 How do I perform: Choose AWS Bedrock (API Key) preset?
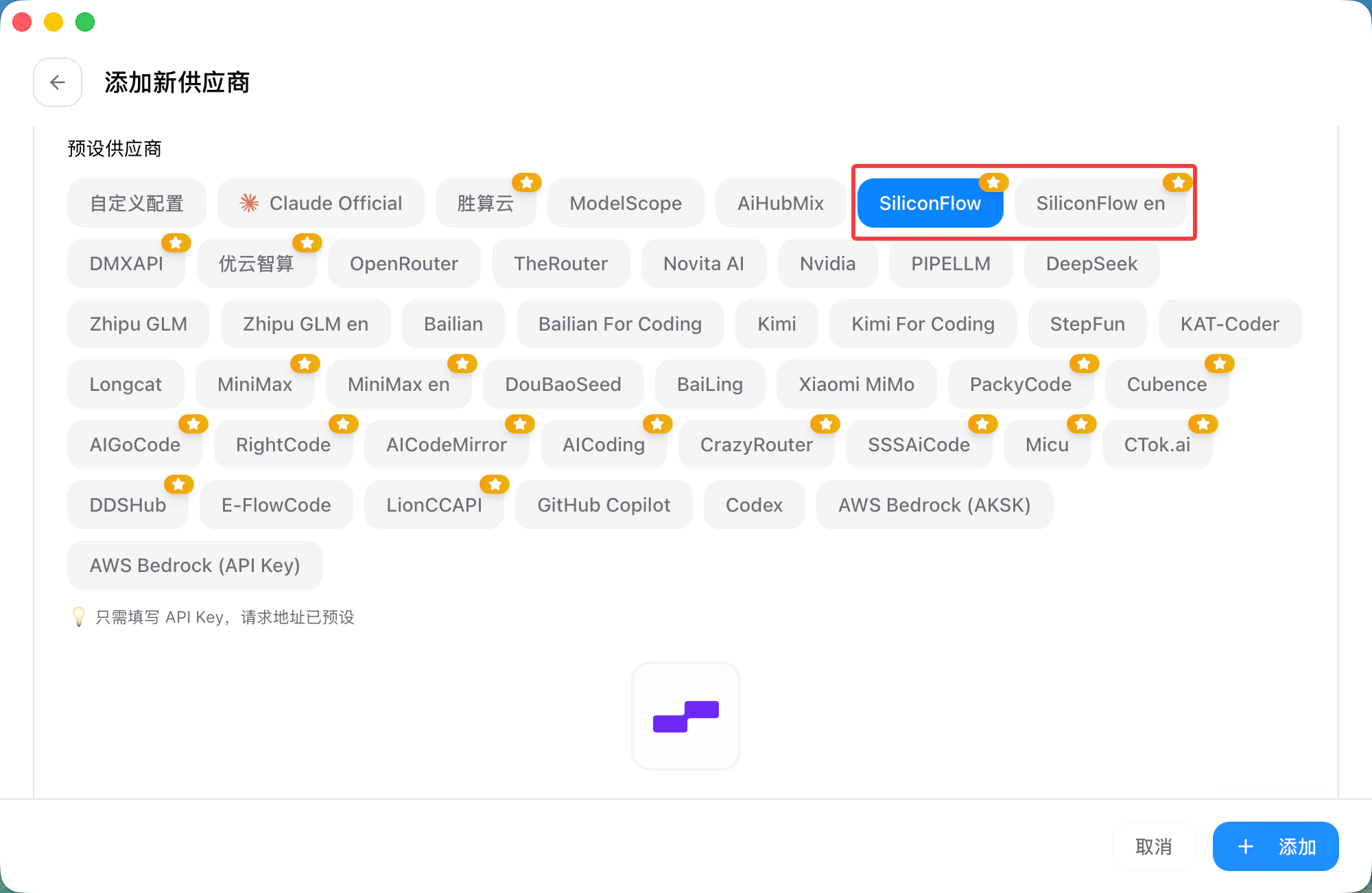click(x=195, y=565)
